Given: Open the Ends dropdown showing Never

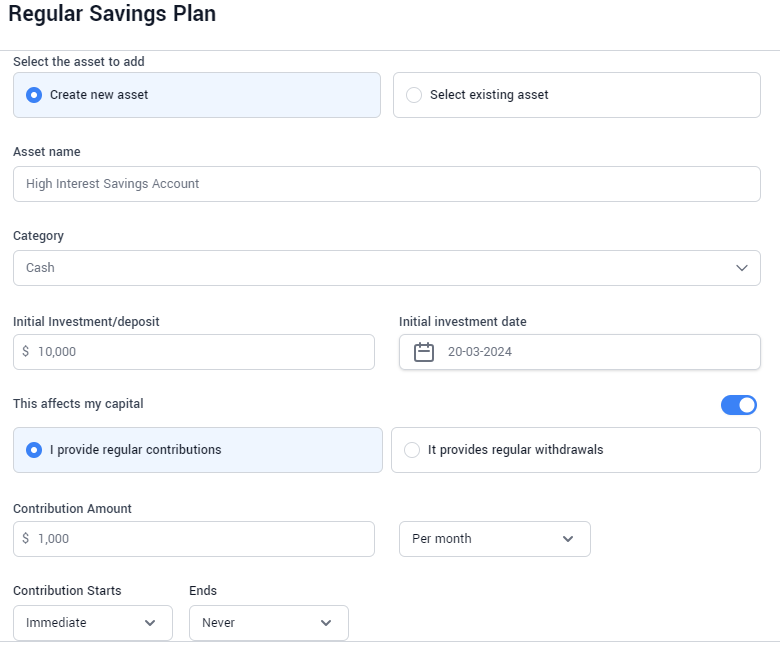Looking at the screenshot, I should (x=269, y=623).
